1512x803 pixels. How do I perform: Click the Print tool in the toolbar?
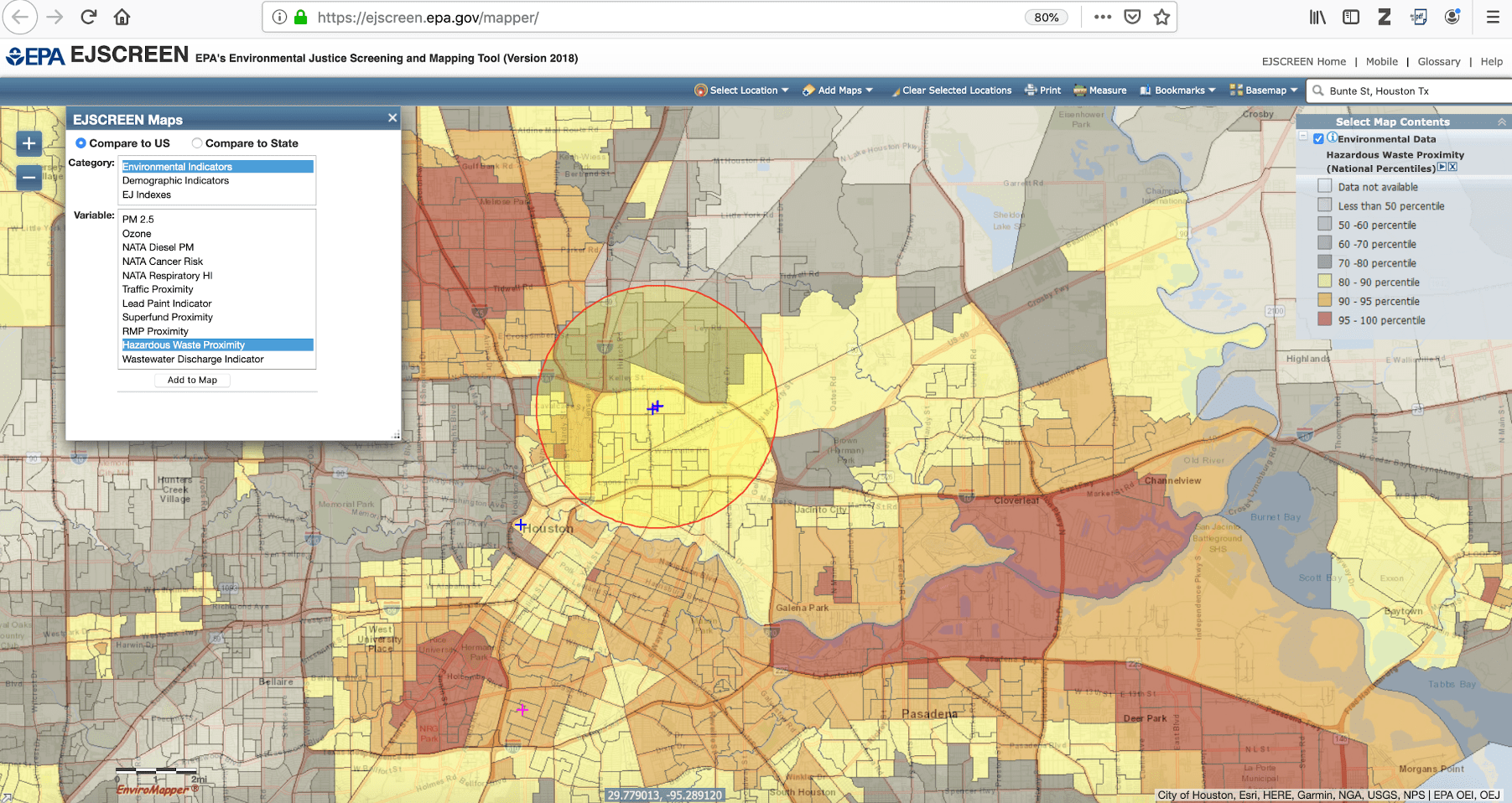click(x=1042, y=91)
